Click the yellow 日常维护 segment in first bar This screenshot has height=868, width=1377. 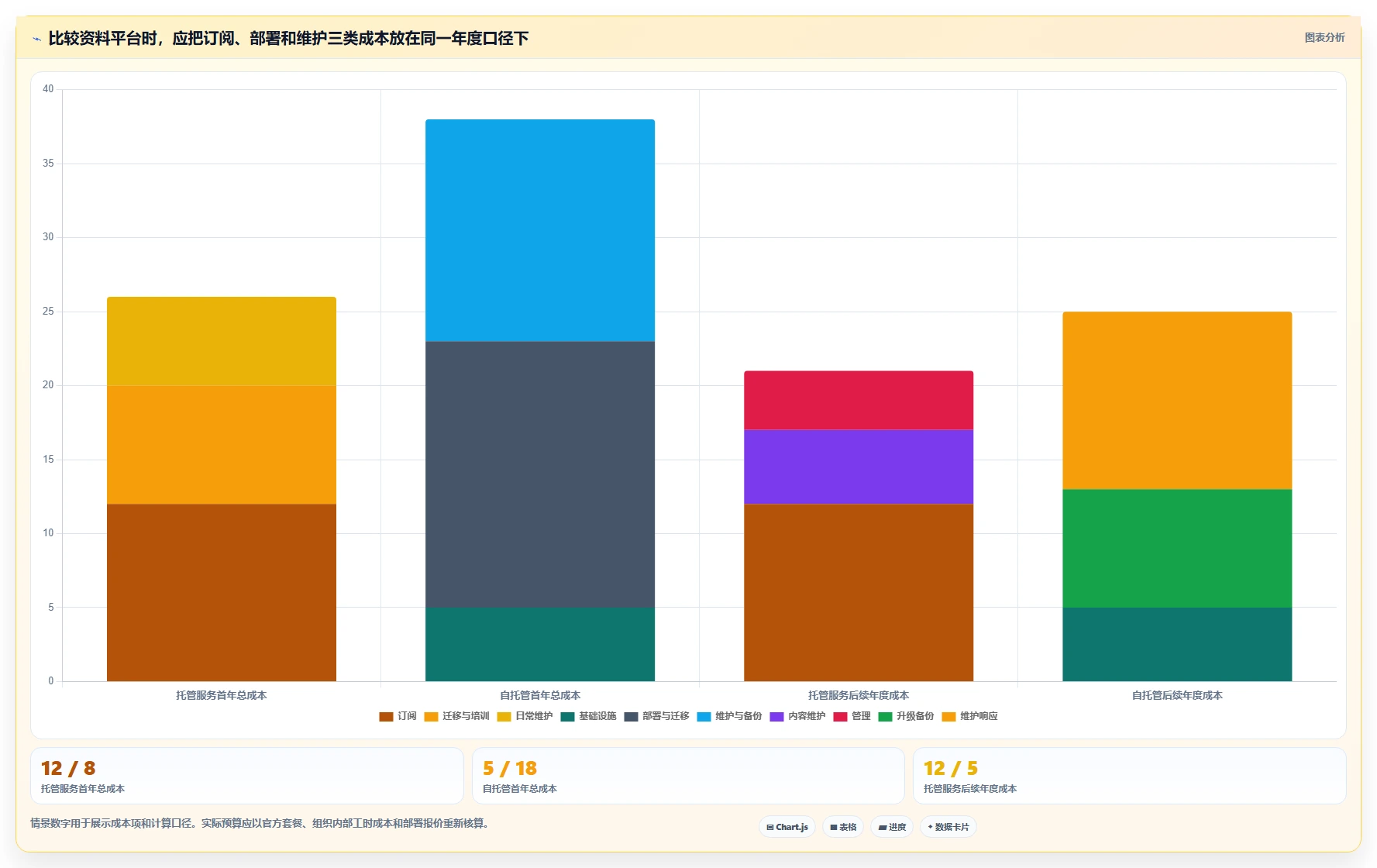tap(222, 341)
